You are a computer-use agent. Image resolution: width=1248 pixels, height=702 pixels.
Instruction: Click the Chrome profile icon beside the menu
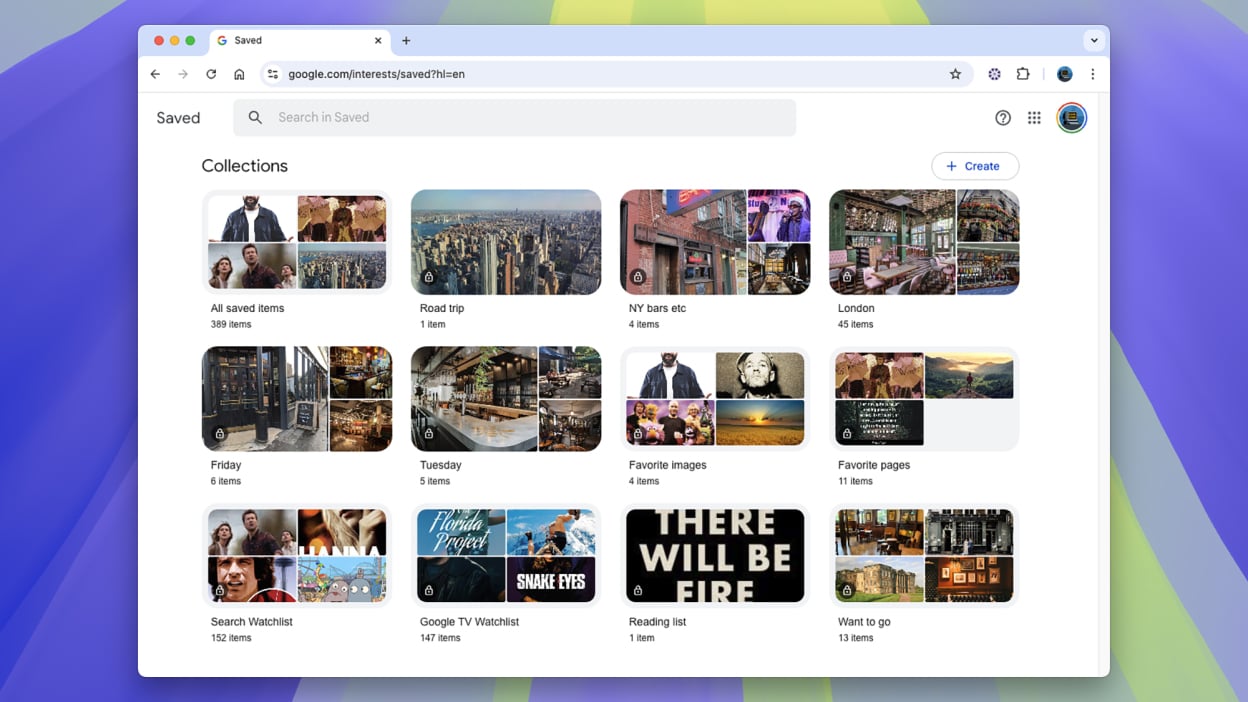pos(1064,73)
